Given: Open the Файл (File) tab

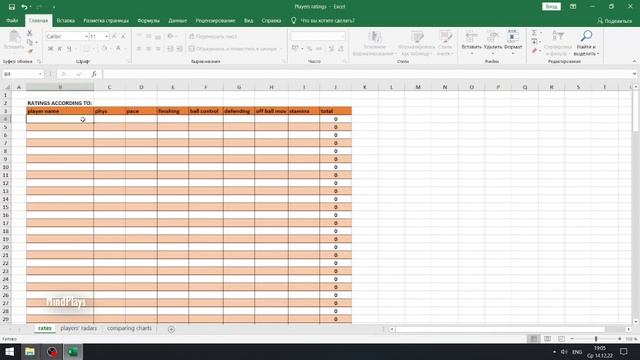Looking at the screenshot, I should pyautogui.click(x=12, y=20).
